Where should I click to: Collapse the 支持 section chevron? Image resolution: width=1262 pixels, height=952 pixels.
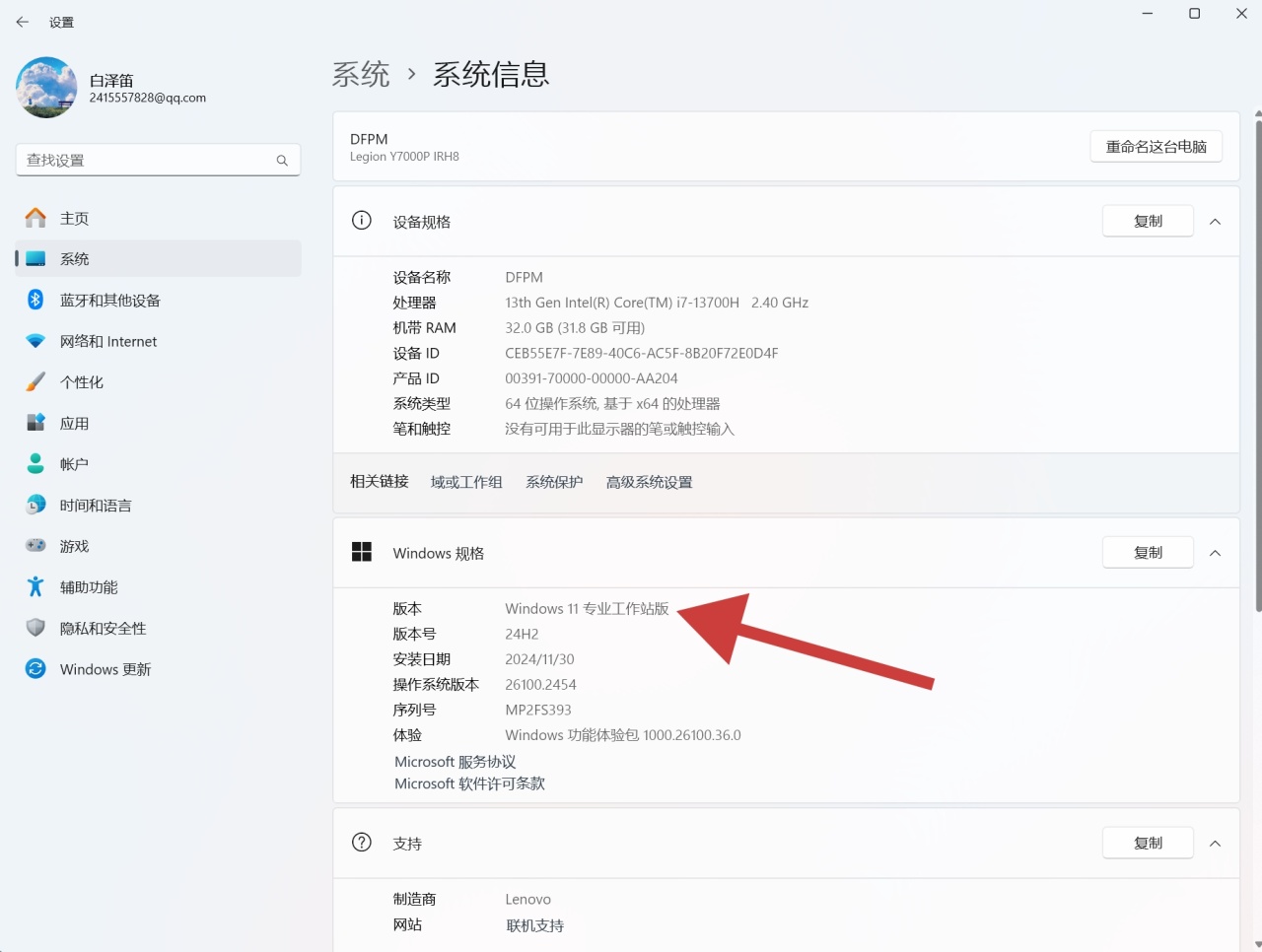1215,844
